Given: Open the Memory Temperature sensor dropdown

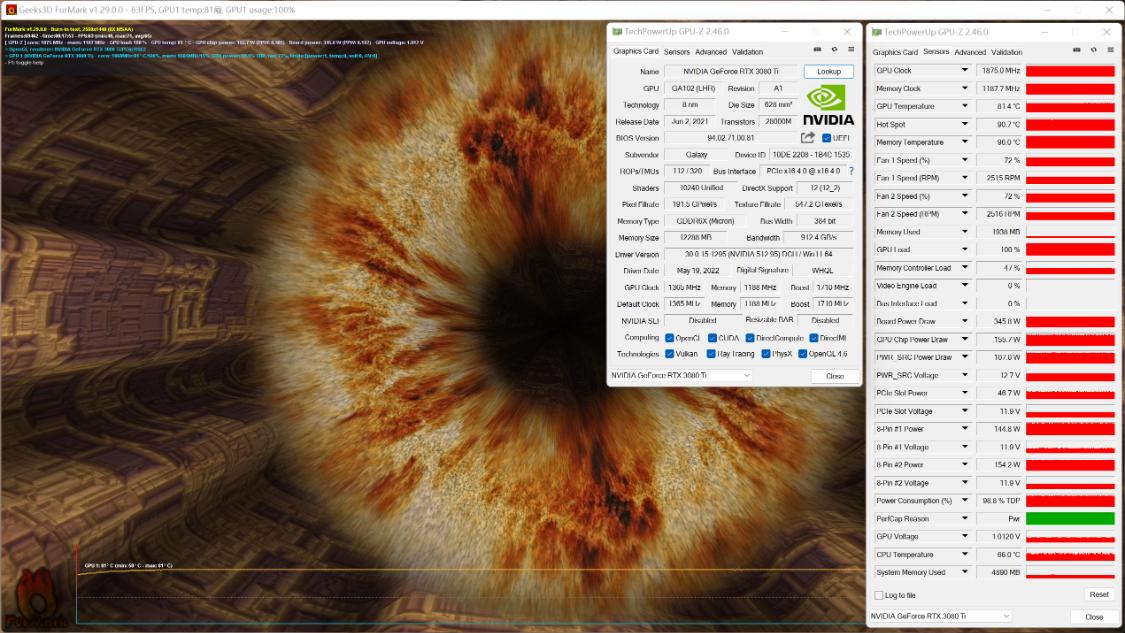Looking at the screenshot, I should [x=965, y=143].
